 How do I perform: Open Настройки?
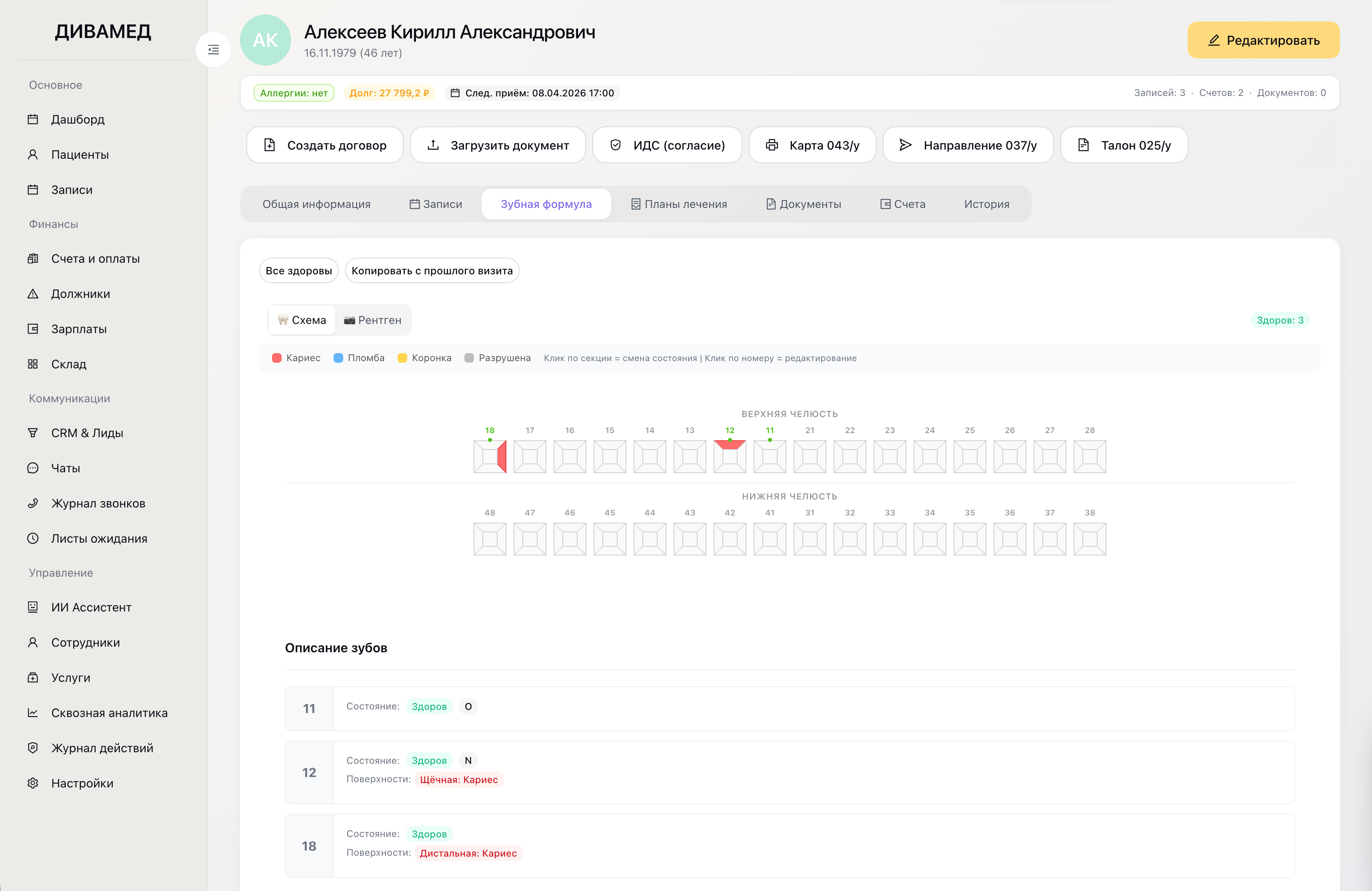tap(82, 783)
